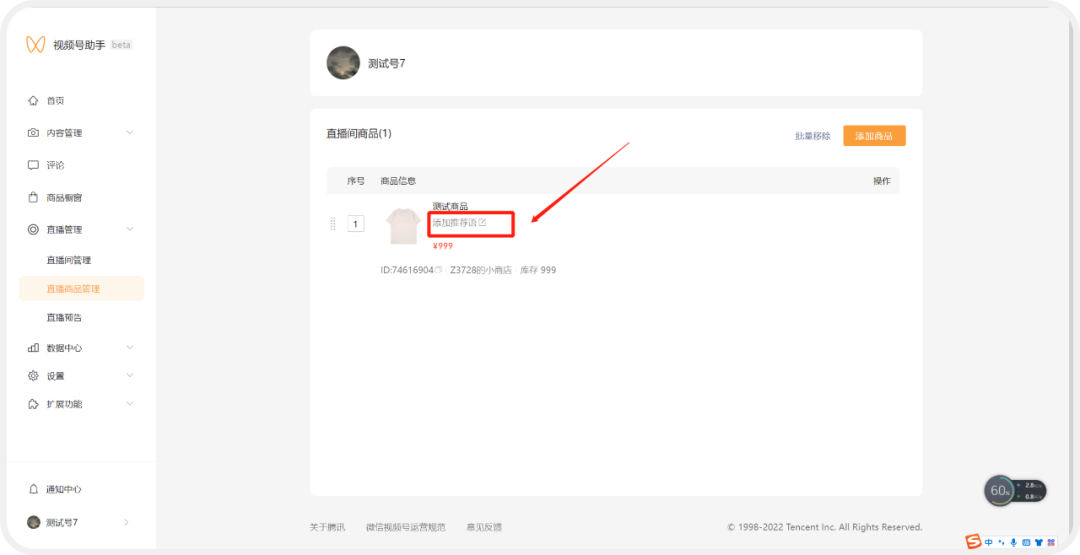Toggle the 中 Chinese input mode icon
This screenshot has height=555, width=1080.
[988, 543]
